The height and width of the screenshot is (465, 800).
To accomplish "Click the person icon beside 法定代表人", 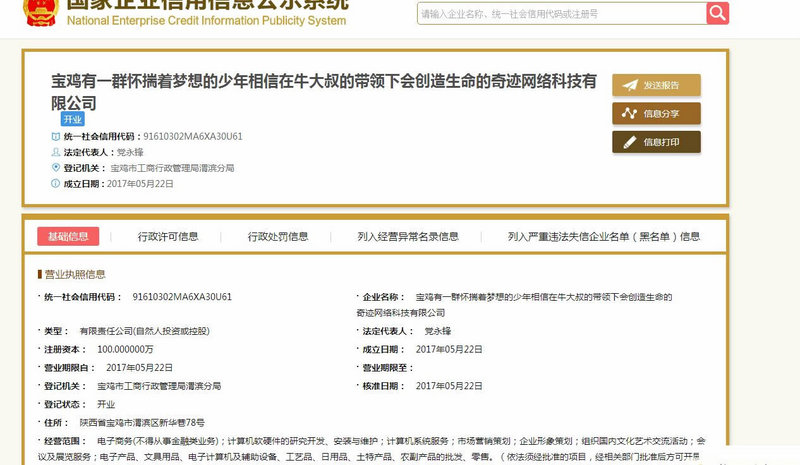I will coord(56,152).
